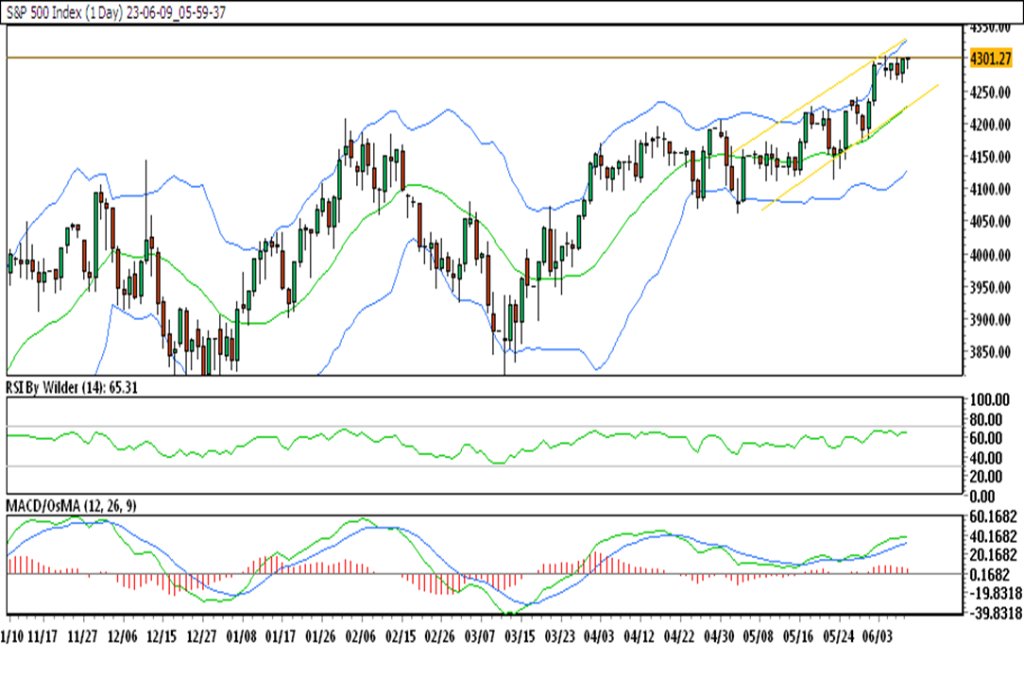Select the 4000.00 price axis label
The image size is (1024, 676).
coord(990,255)
